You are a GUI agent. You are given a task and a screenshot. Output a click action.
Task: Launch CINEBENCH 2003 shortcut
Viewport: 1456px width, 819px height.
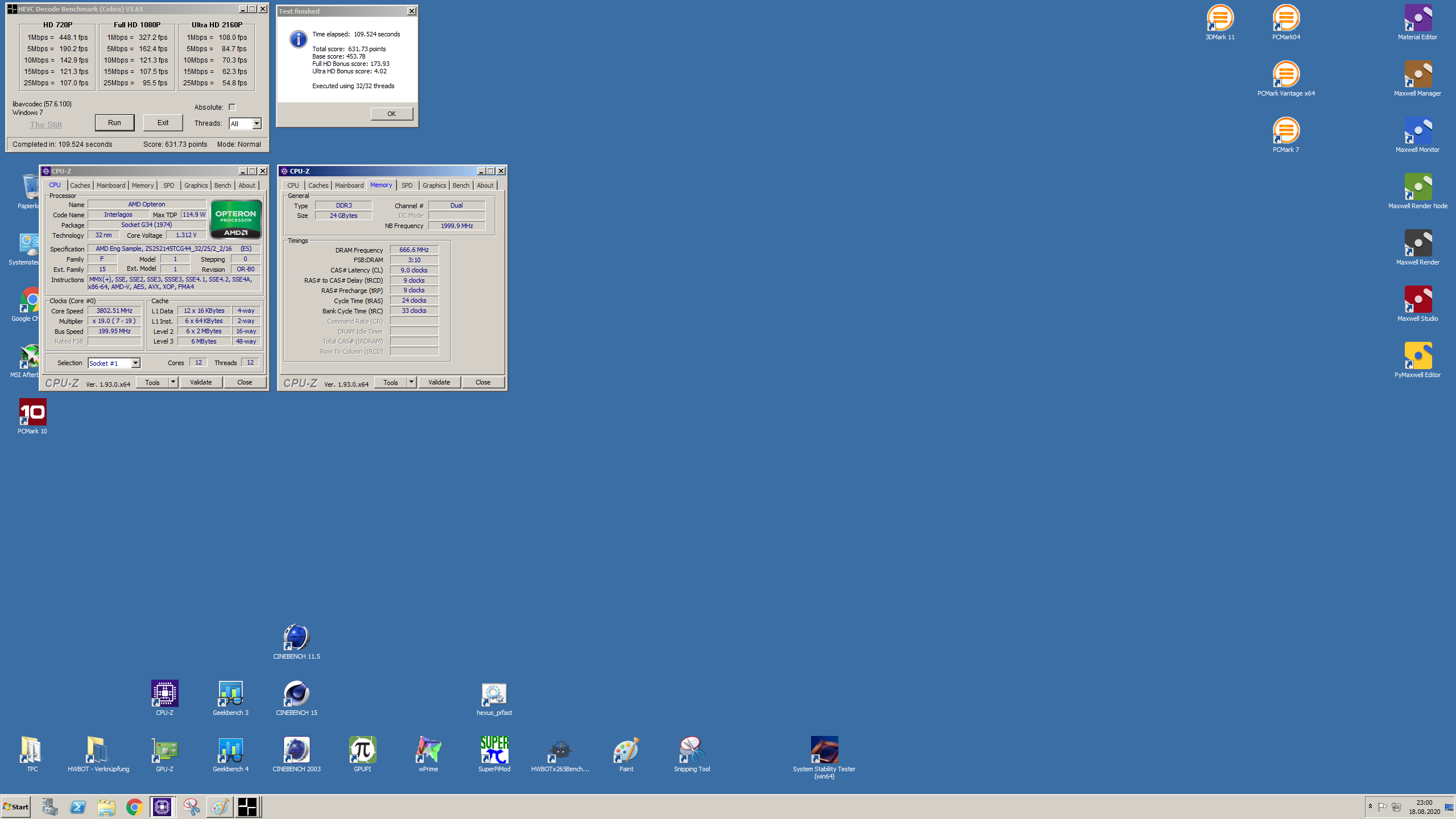pos(296,754)
